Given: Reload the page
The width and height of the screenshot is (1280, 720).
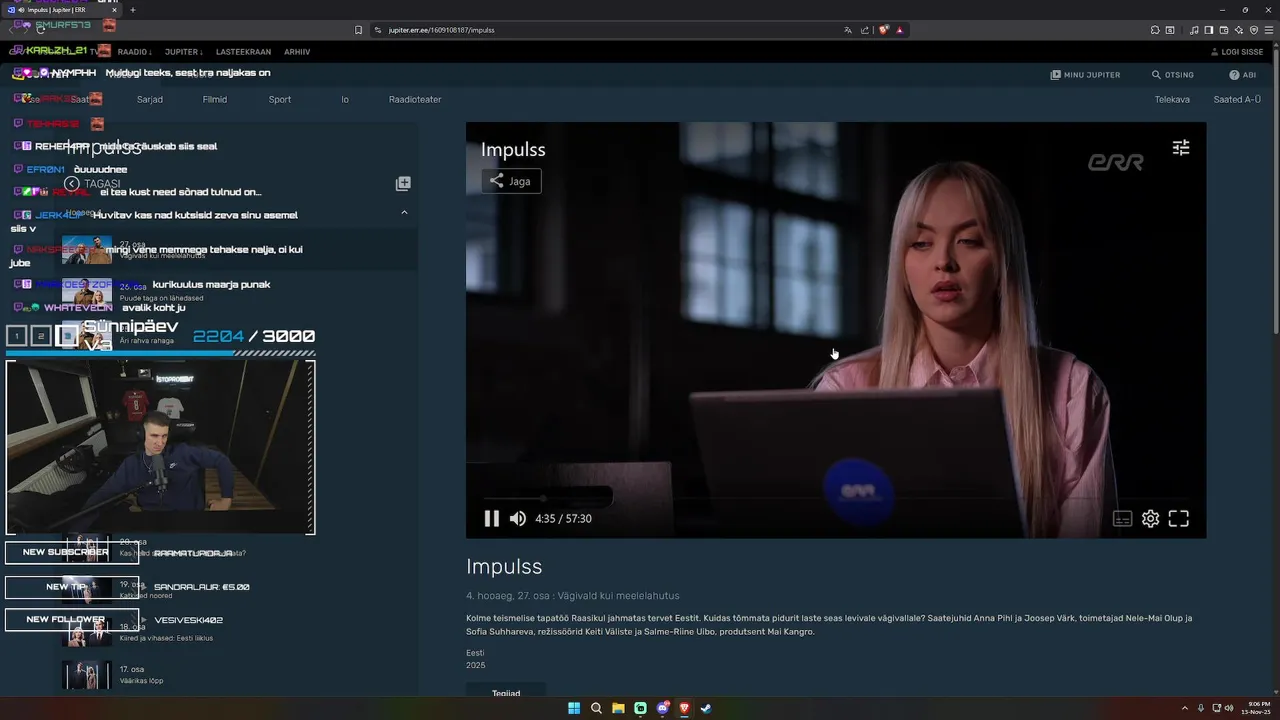Looking at the screenshot, I should [40, 30].
